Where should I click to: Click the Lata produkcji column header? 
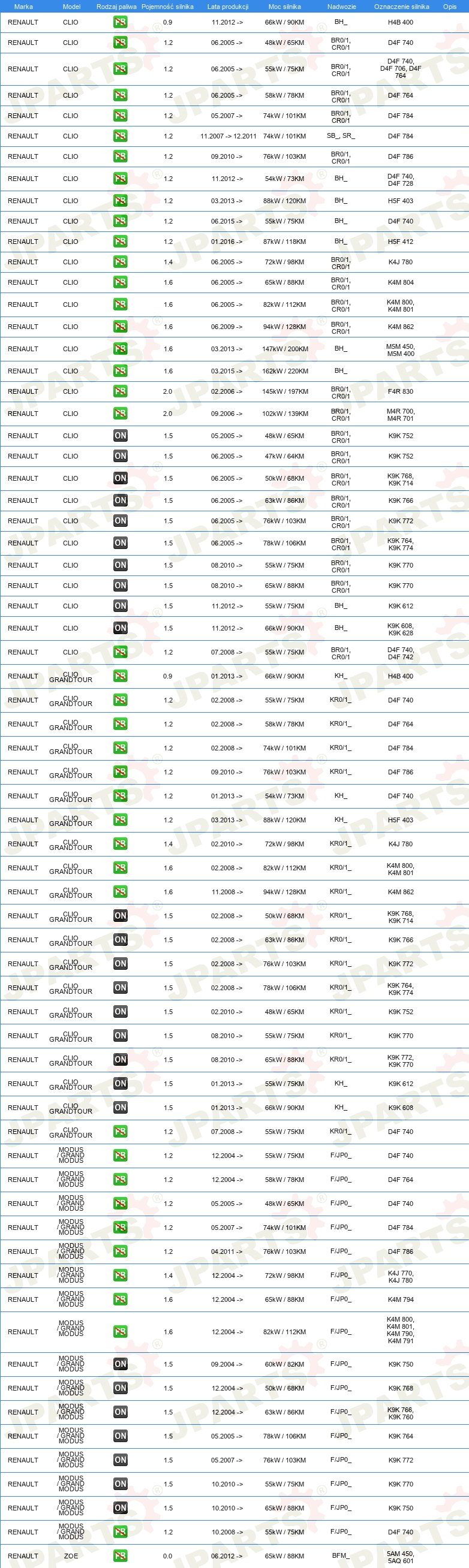pyautogui.click(x=228, y=7)
